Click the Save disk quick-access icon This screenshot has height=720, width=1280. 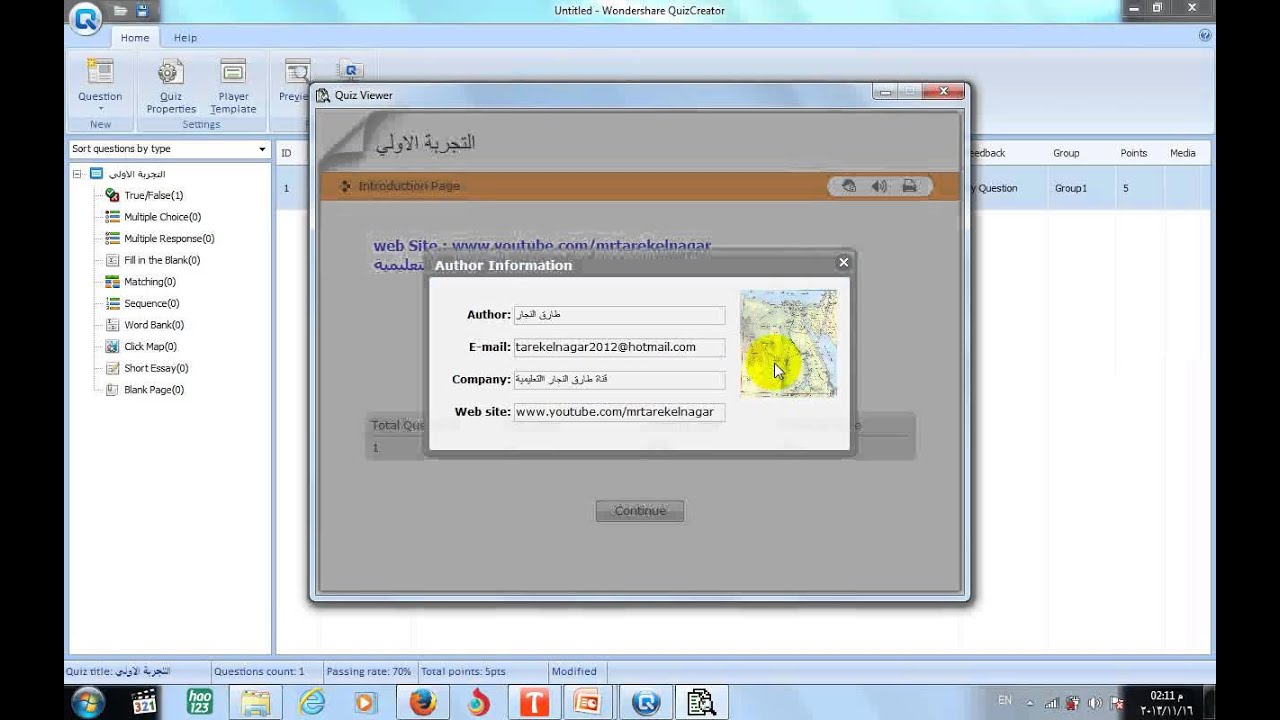142,11
